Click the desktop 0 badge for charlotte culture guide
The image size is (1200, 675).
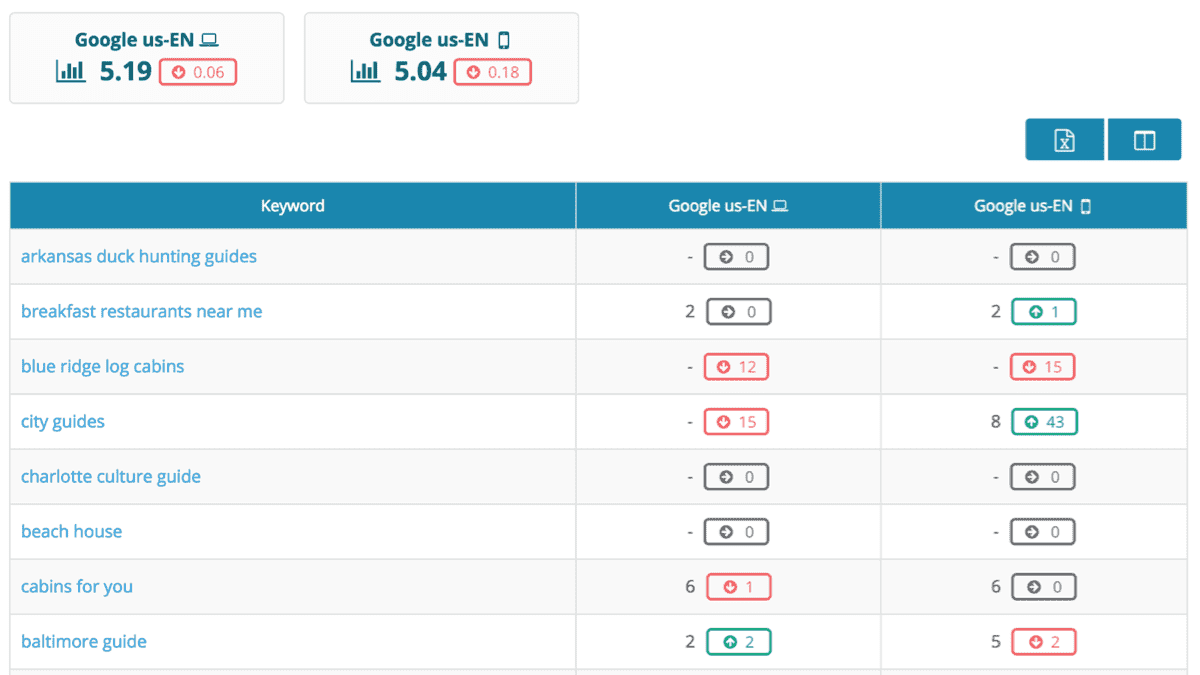[736, 477]
